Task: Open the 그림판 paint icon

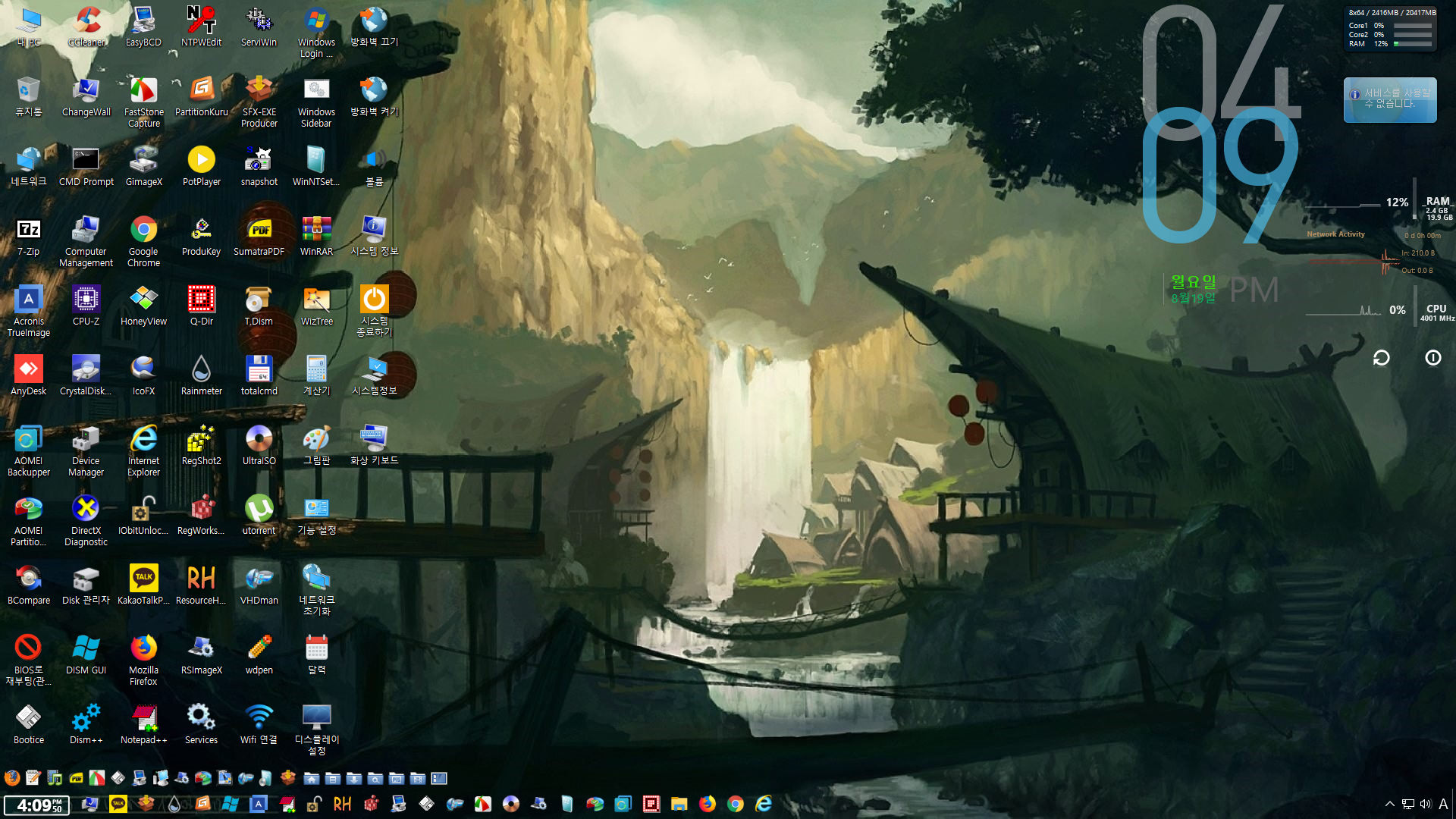Action: click(316, 445)
